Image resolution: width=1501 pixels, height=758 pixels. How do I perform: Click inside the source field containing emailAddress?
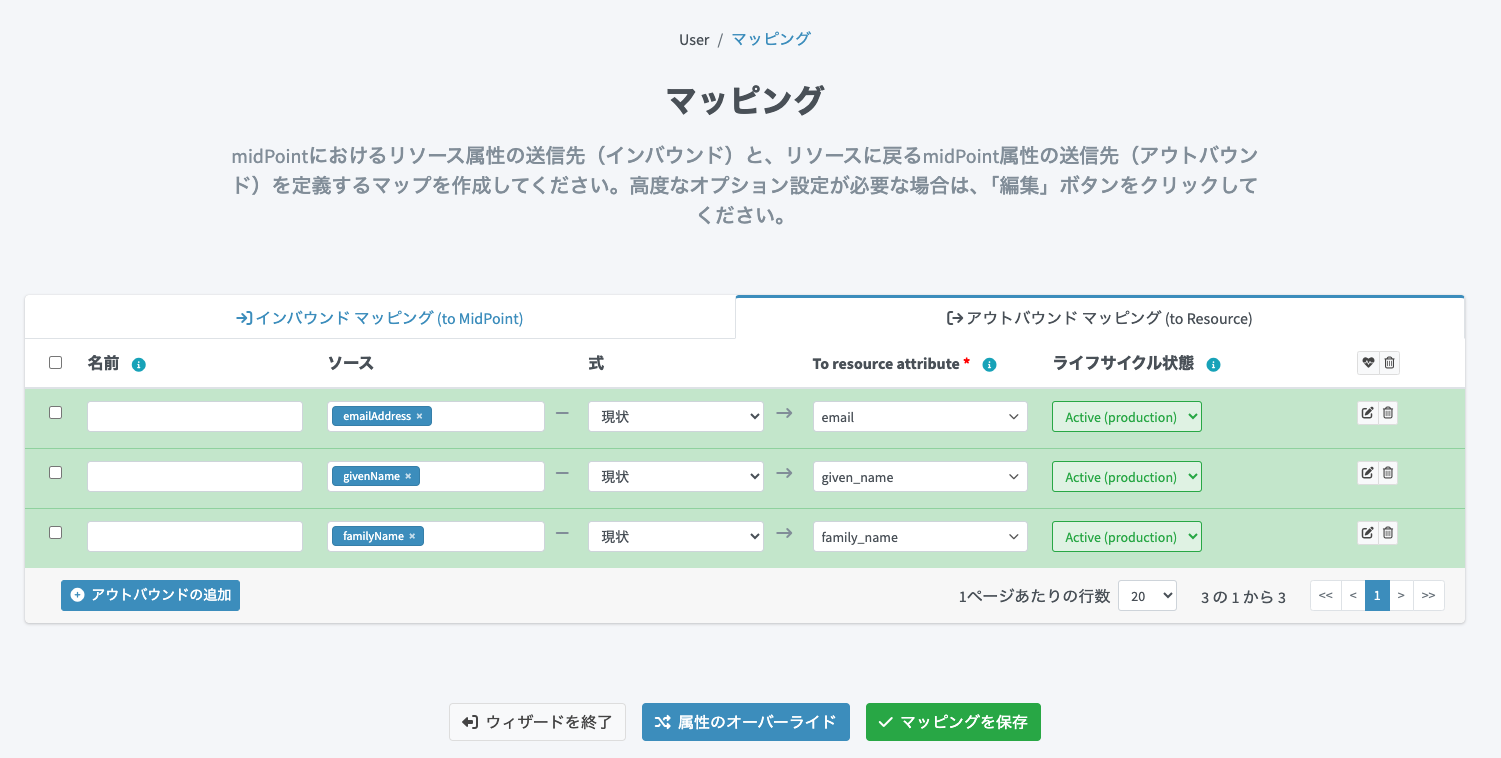[436, 417]
